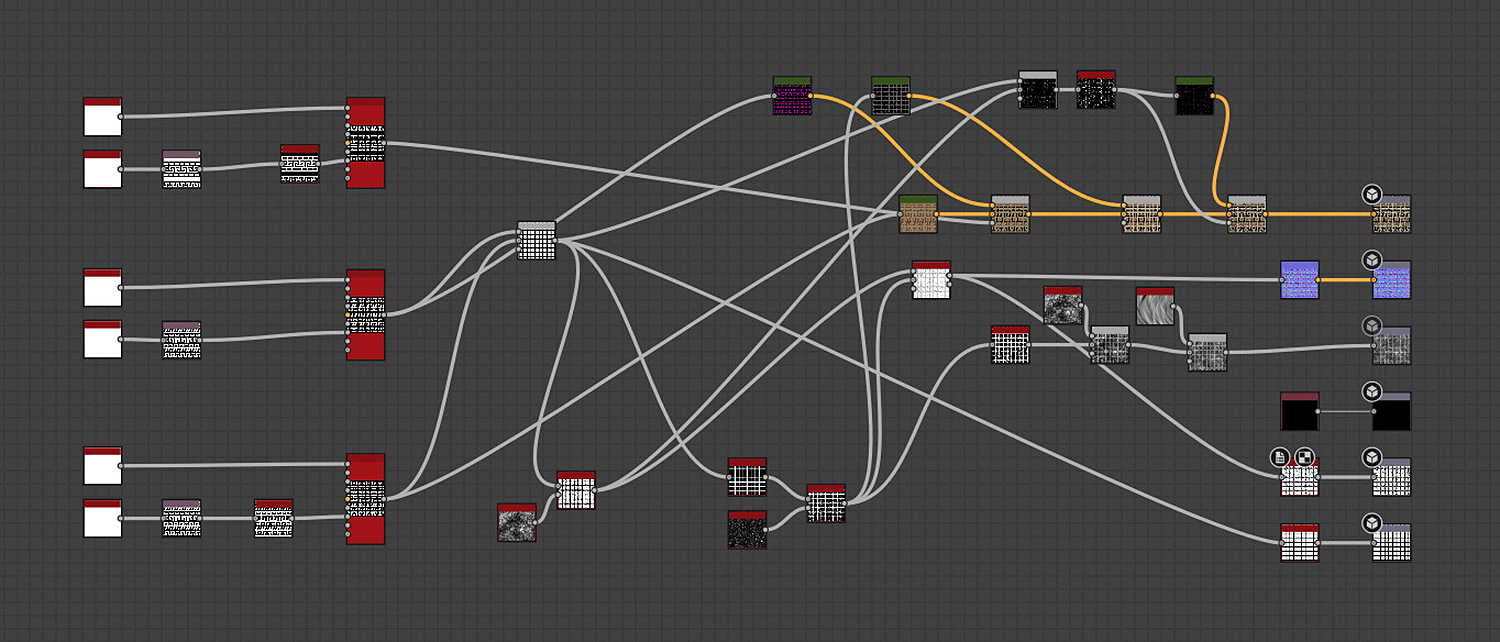This screenshot has height=642, width=1500.
Task: Select grid node merging grid-line and speckle nodes
Action: point(826,504)
